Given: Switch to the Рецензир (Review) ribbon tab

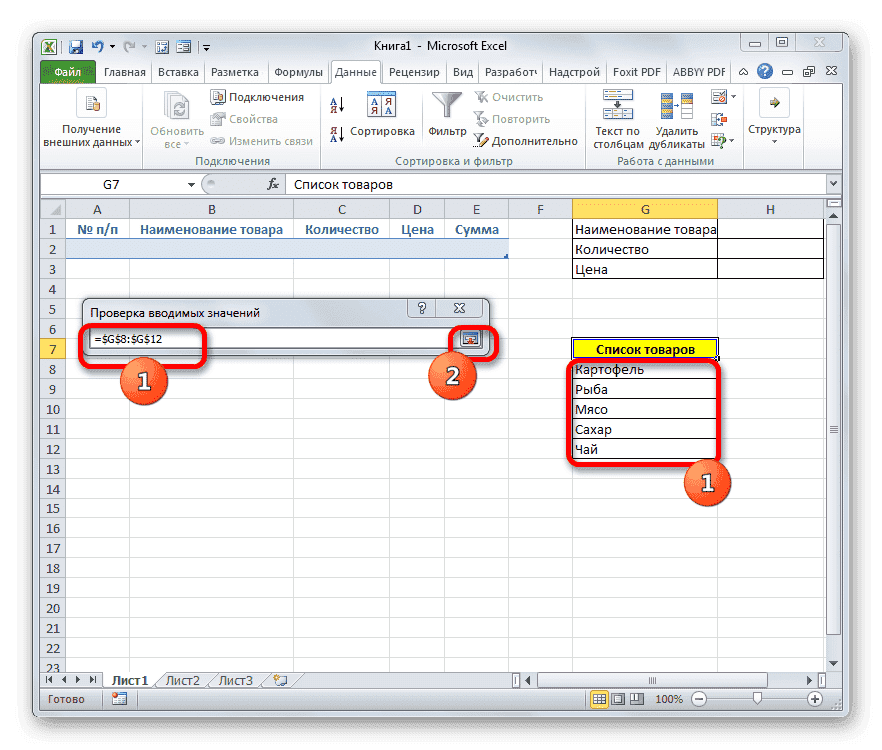Looking at the screenshot, I should [x=414, y=71].
